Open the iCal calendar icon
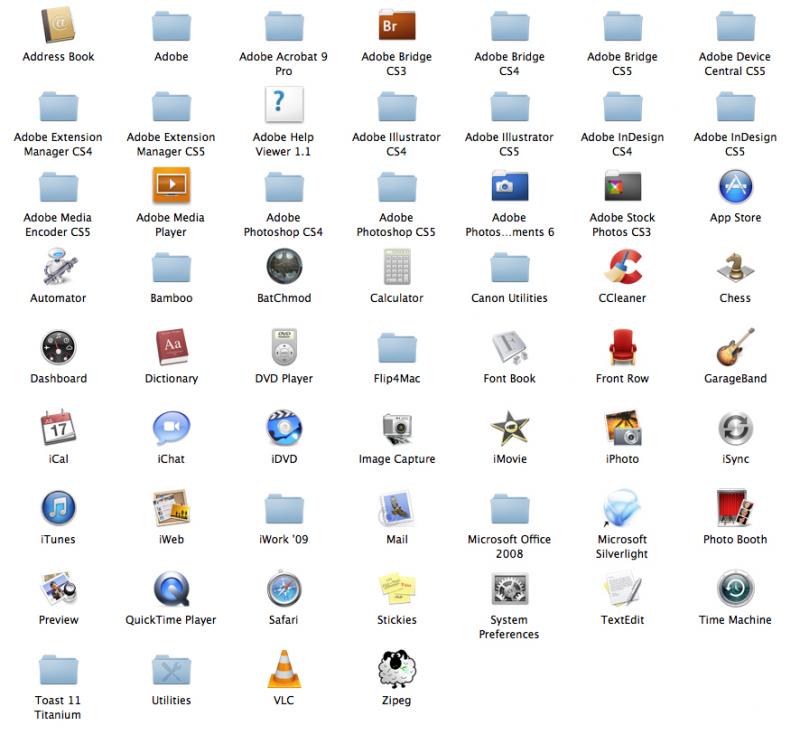The height and width of the screenshot is (735, 800). coord(58,427)
